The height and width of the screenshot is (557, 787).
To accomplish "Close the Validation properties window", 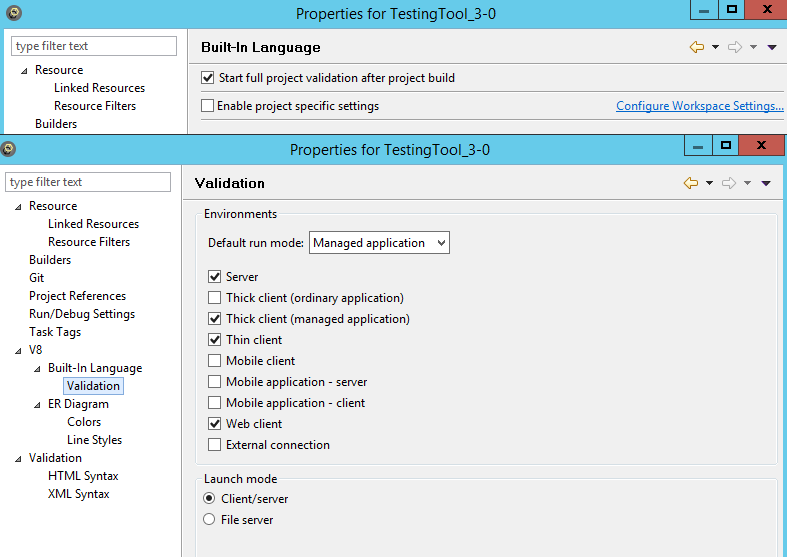I will coord(761,146).
